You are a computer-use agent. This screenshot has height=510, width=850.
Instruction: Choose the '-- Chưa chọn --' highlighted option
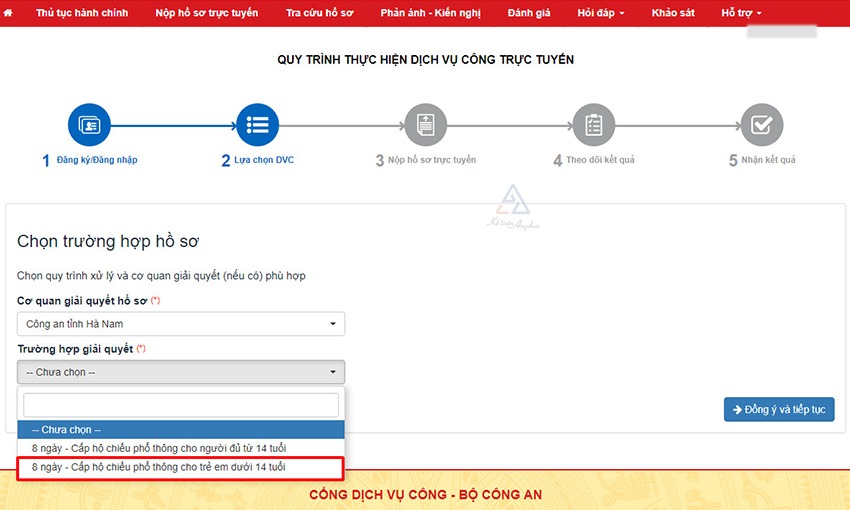pyautogui.click(x=181, y=429)
